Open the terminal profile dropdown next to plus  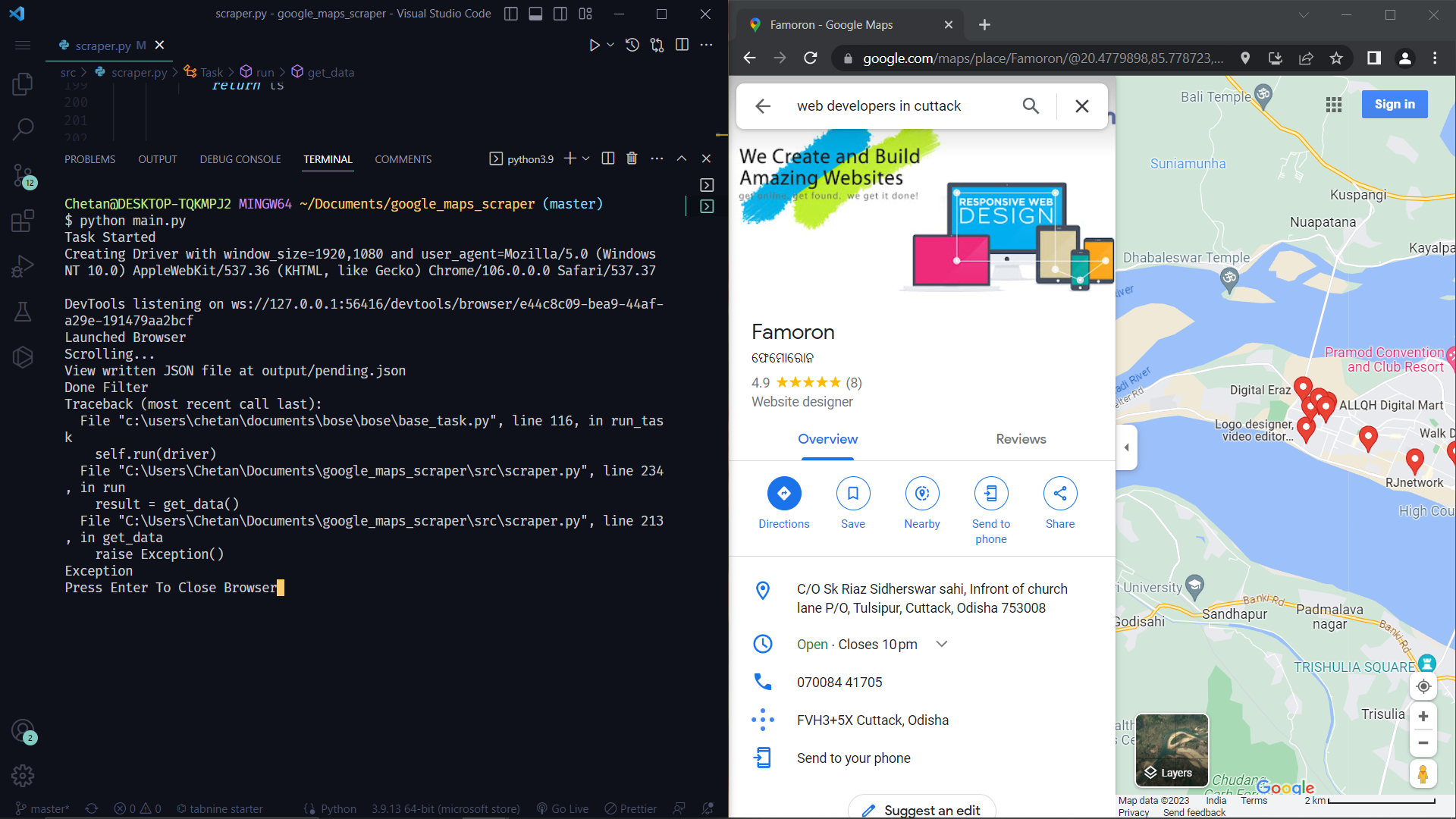click(x=584, y=158)
